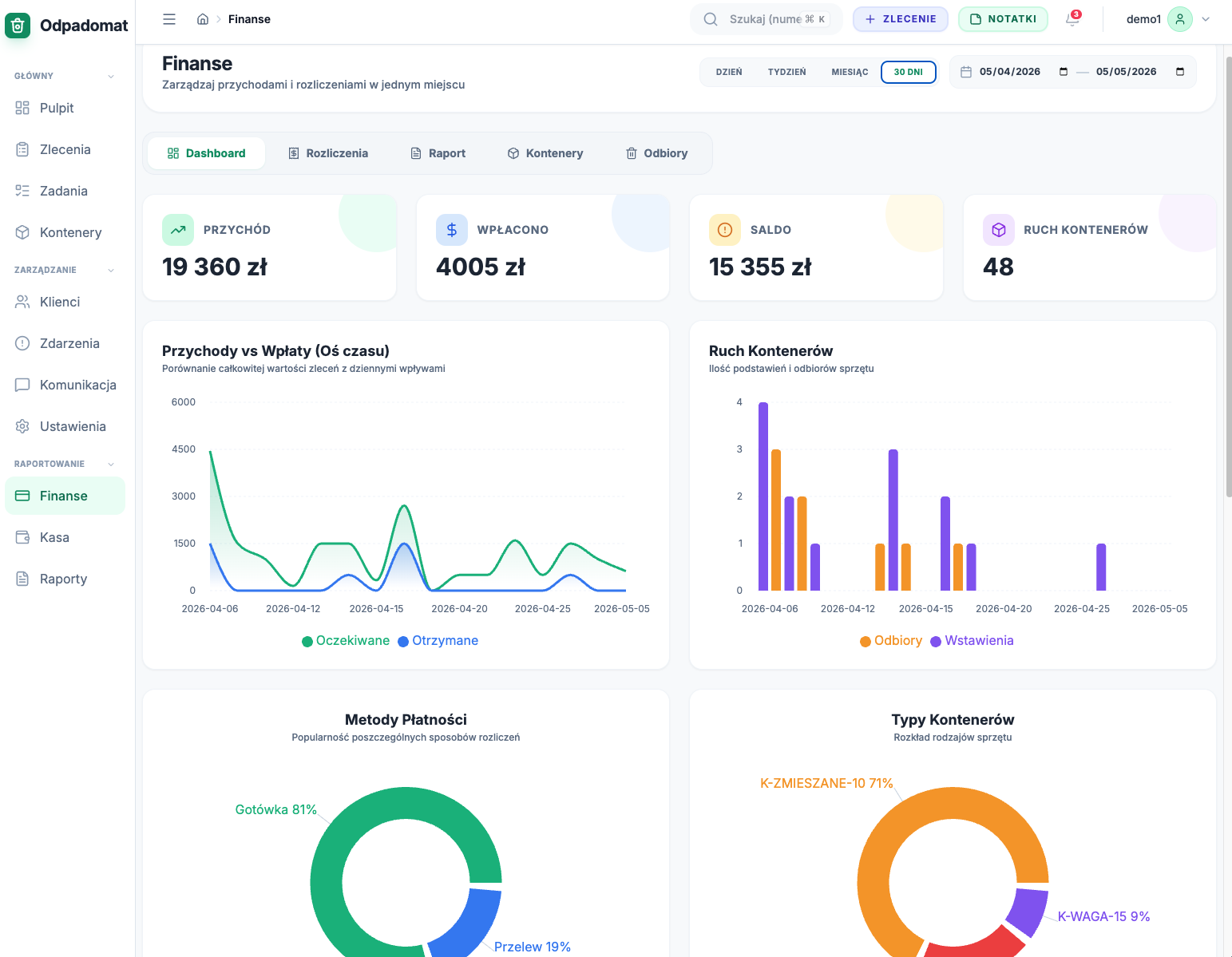Click the Zlecenia clipboard icon in sidebar
The height and width of the screenshot is (957, 1232).
22,149
